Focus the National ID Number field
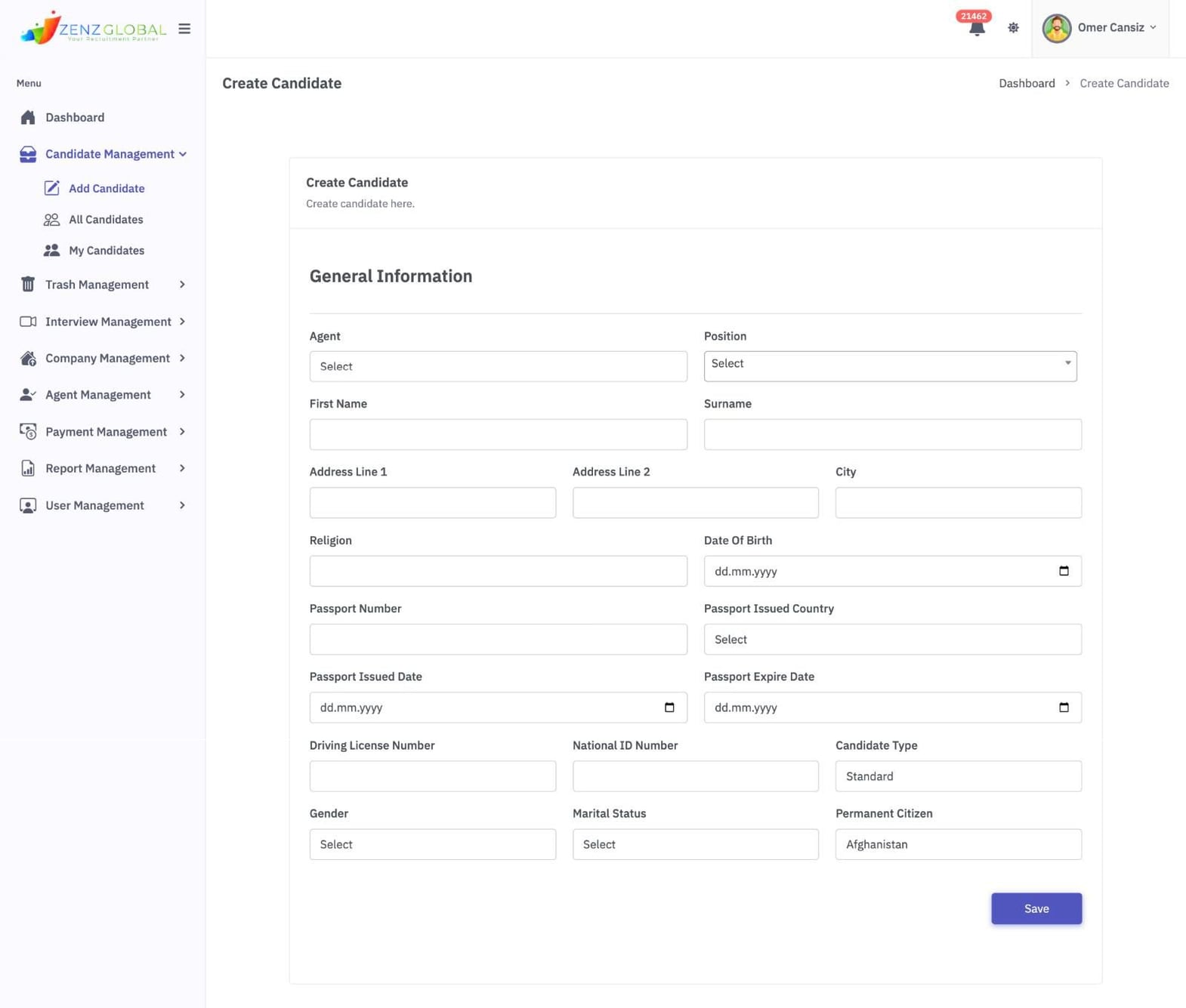 696,776
